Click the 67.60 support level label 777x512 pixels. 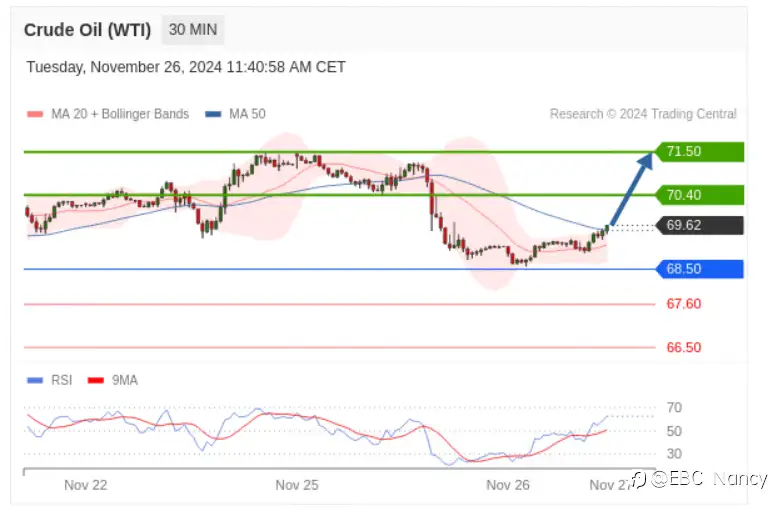pos(683,304)
